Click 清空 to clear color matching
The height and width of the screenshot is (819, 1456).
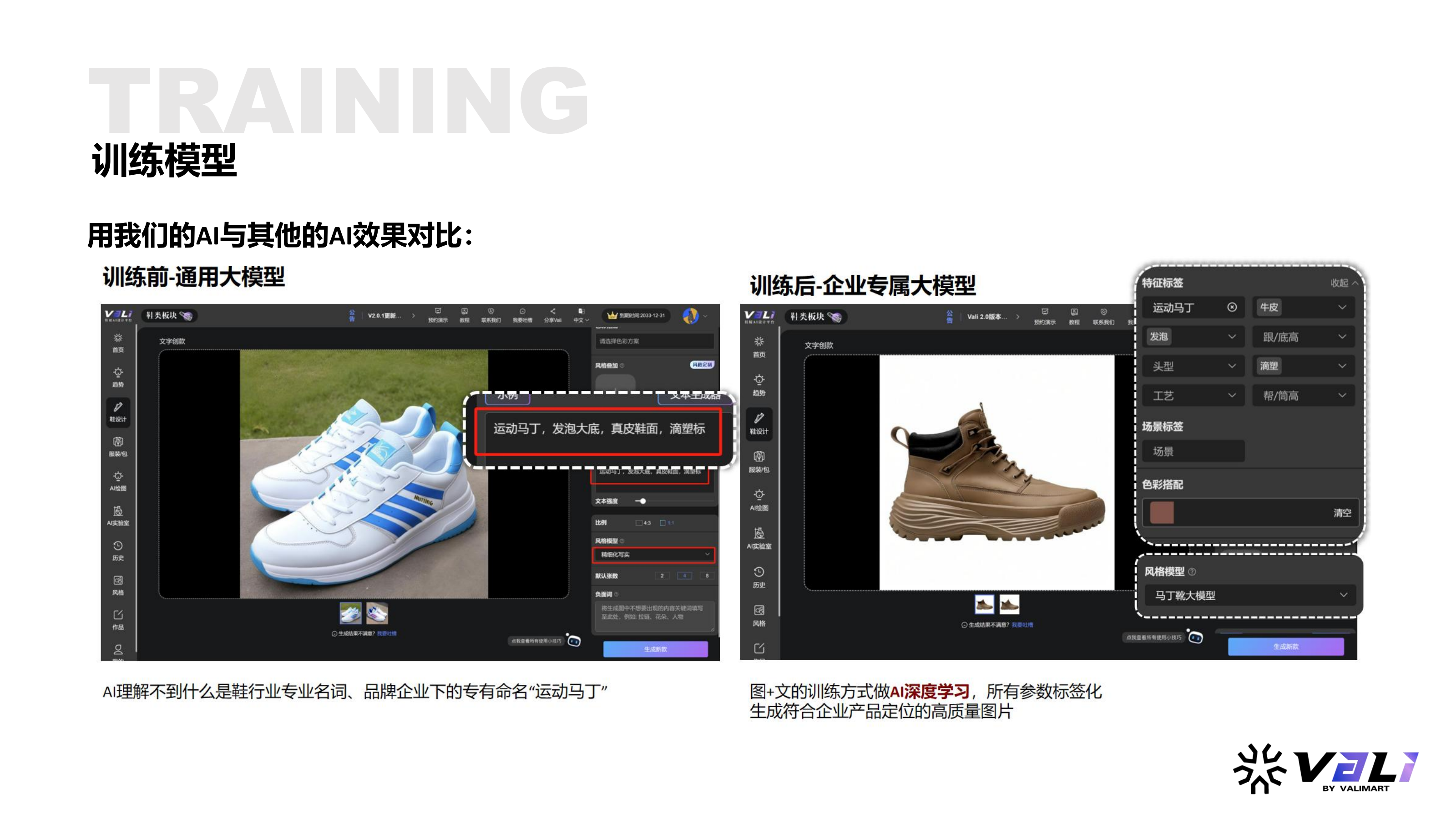click(1341, 513)
